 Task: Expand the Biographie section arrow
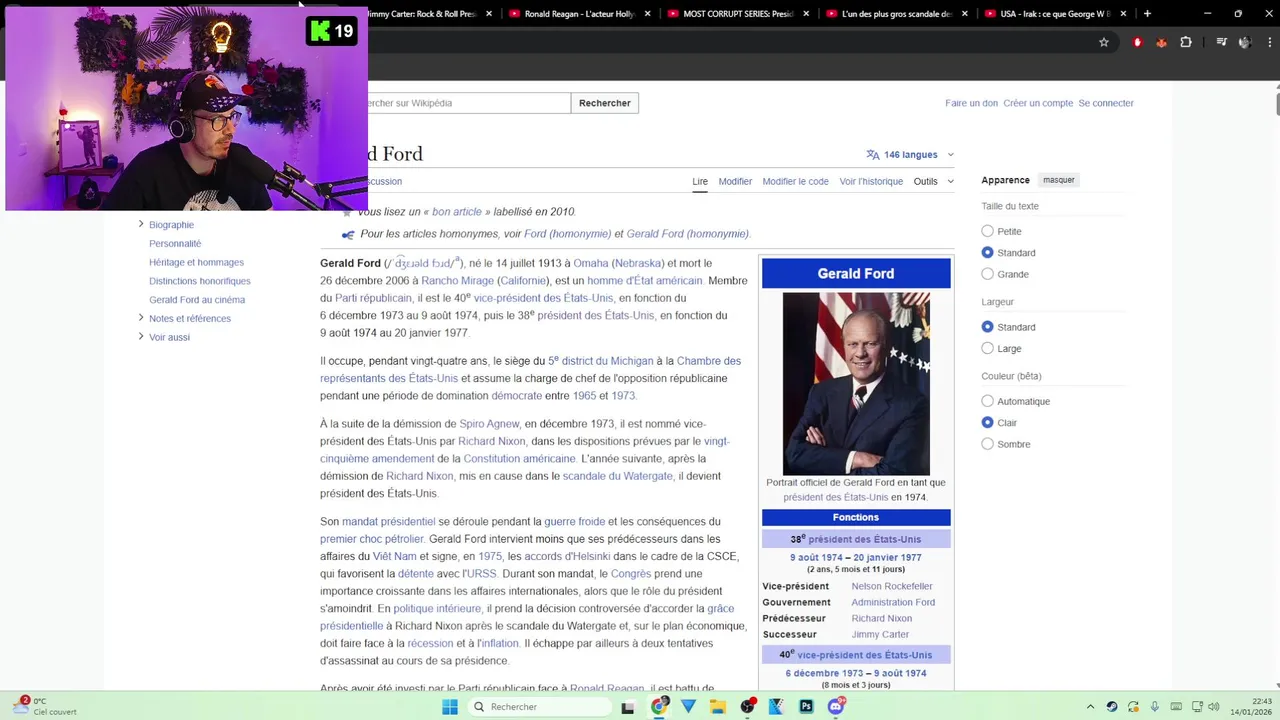[x=141, y=224]
